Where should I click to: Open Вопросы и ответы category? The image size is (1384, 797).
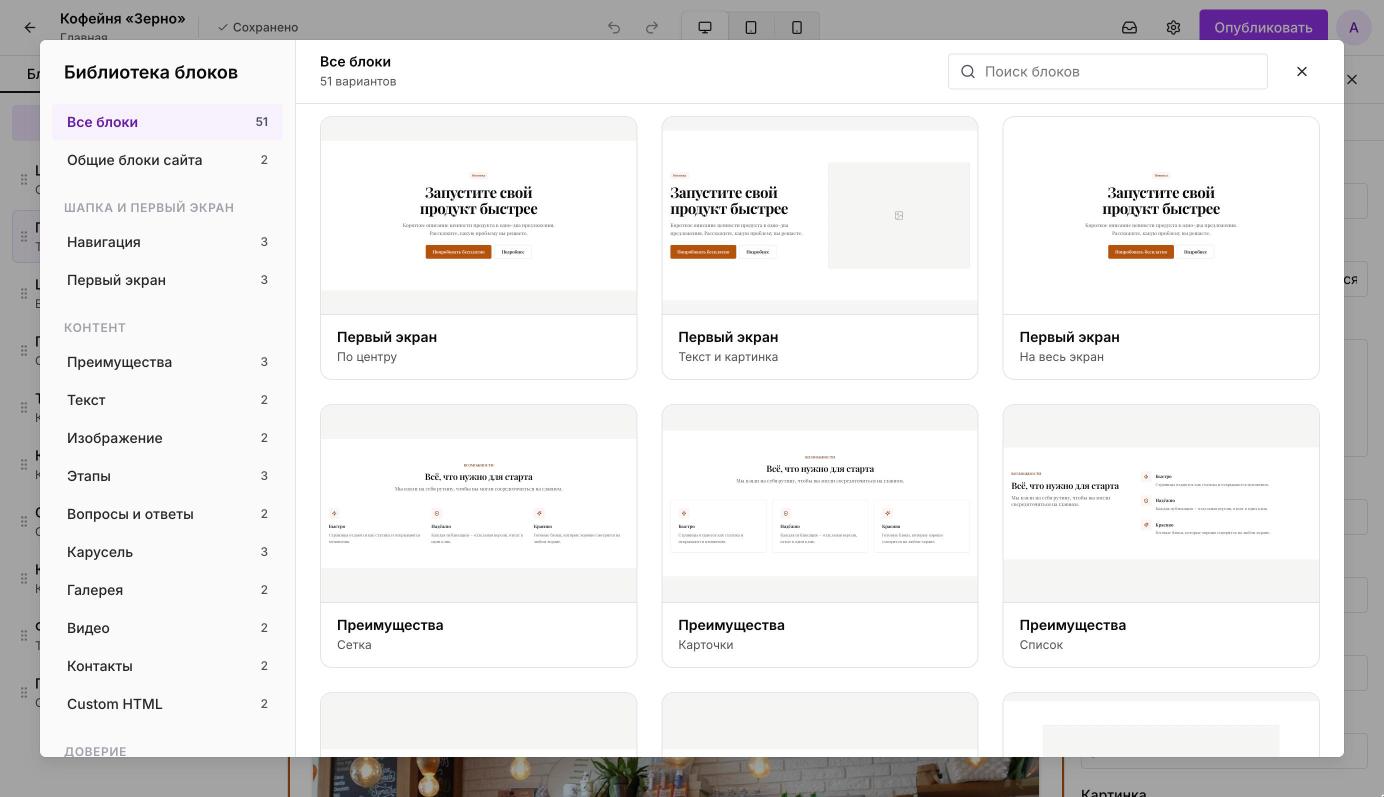(x=167, y=514)
